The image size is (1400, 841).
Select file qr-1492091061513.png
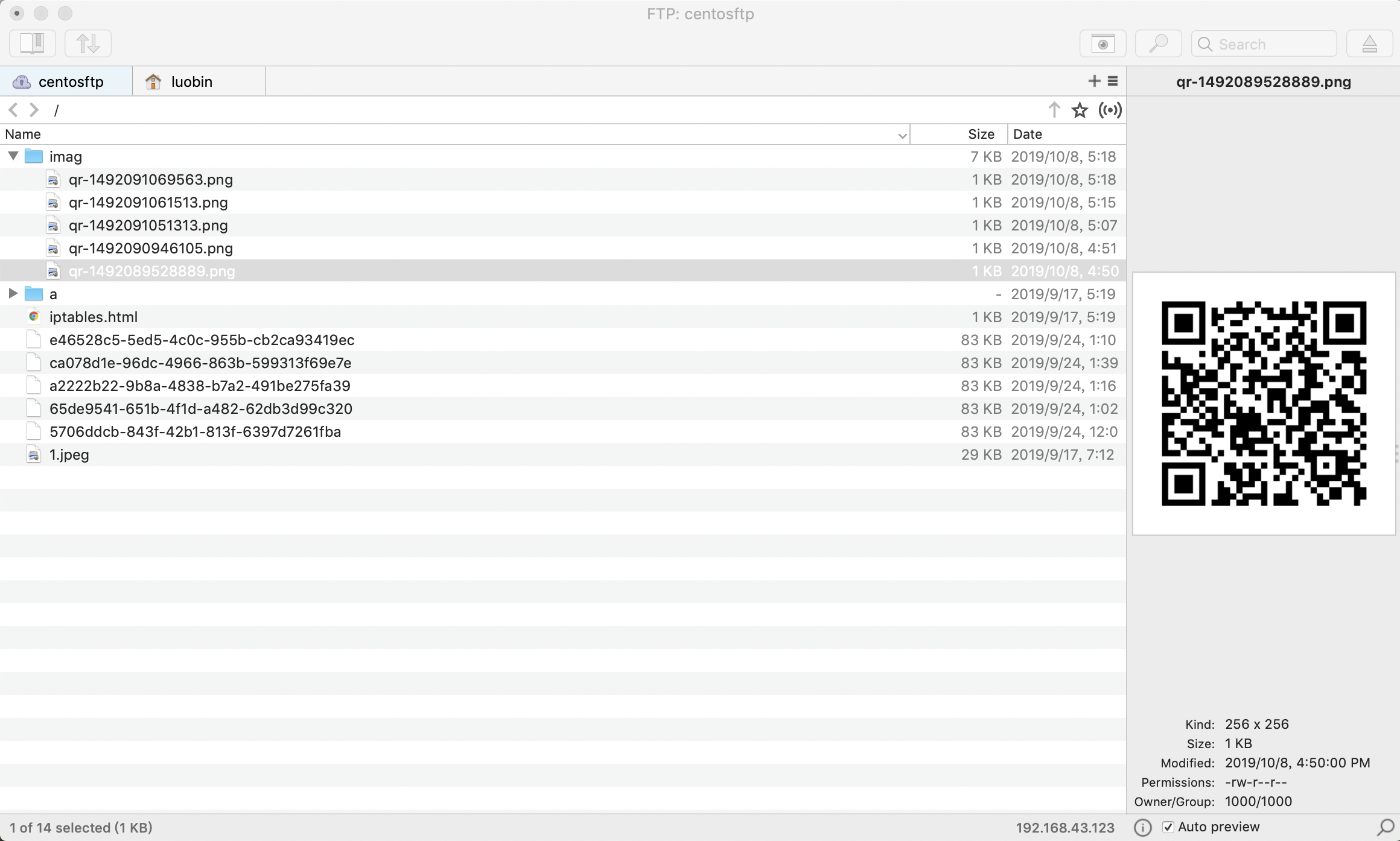coord(148,202)
